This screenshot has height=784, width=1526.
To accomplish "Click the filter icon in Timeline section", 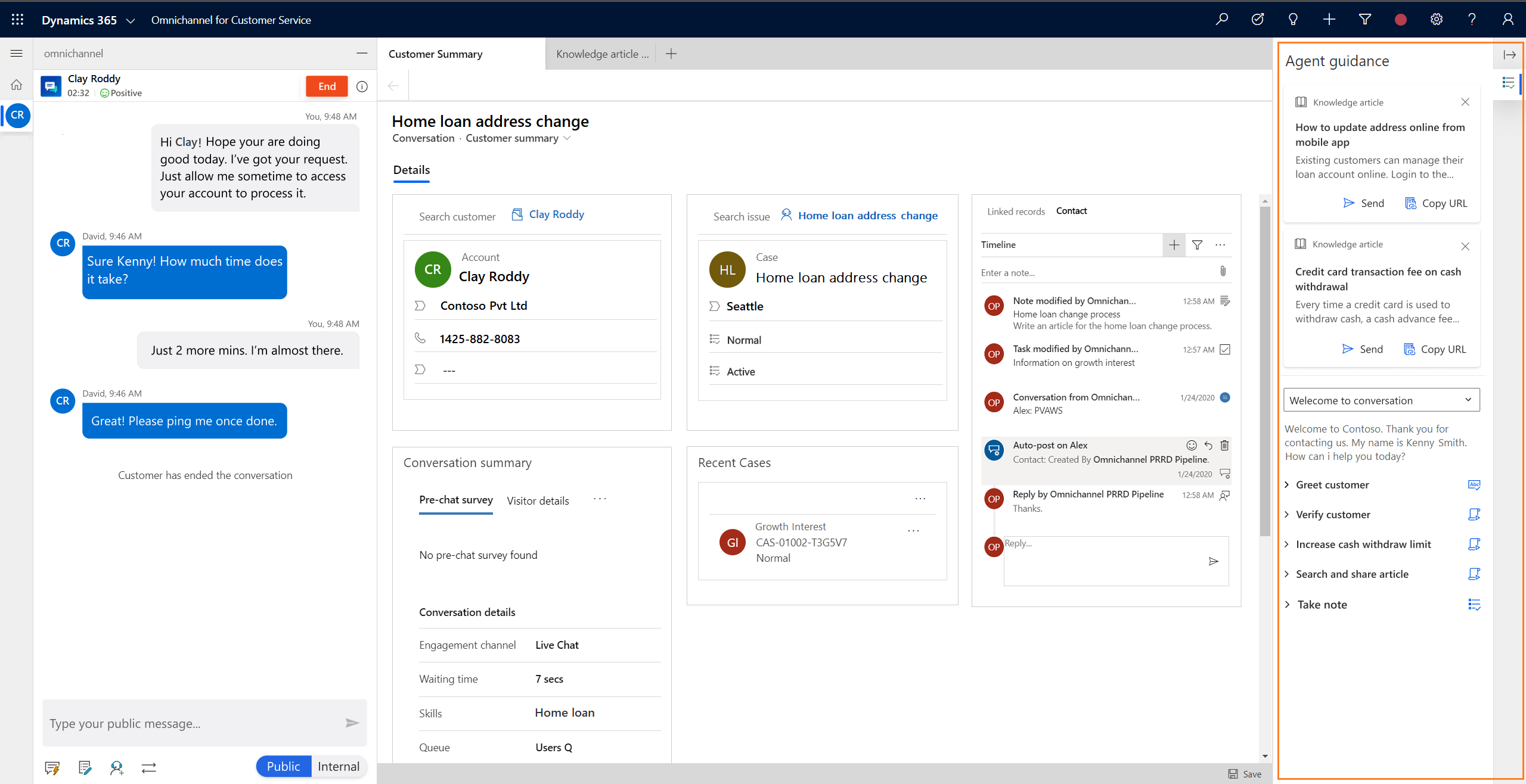I will (1199, 245).
